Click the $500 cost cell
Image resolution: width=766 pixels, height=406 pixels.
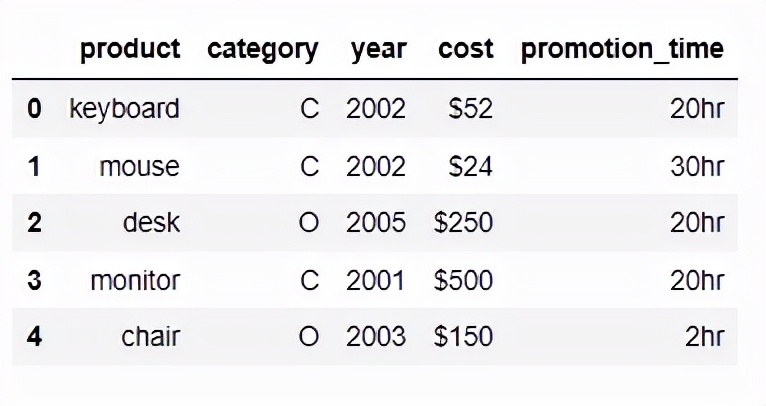click(x=463, y=280)
